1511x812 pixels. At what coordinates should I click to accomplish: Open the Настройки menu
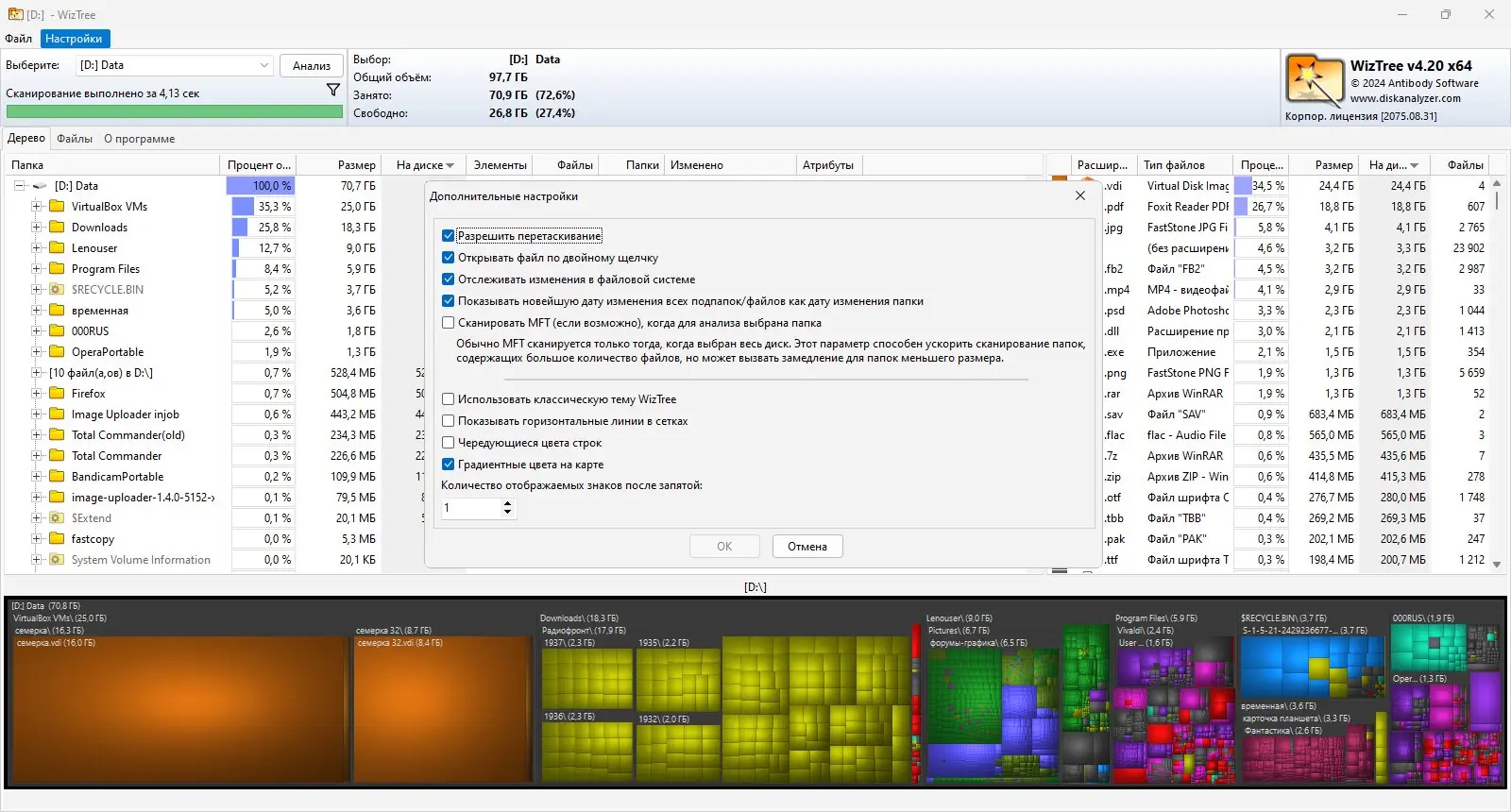(74, 39)
